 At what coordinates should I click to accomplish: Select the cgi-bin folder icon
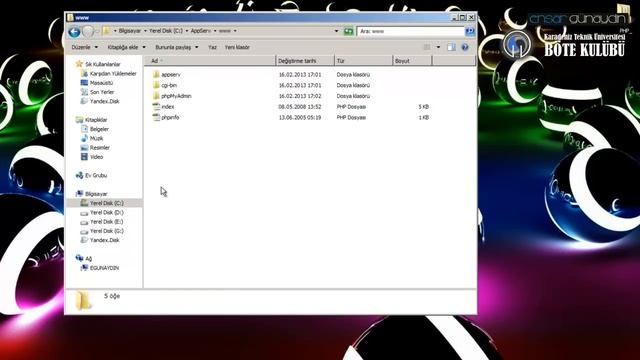tap(156, 85)
